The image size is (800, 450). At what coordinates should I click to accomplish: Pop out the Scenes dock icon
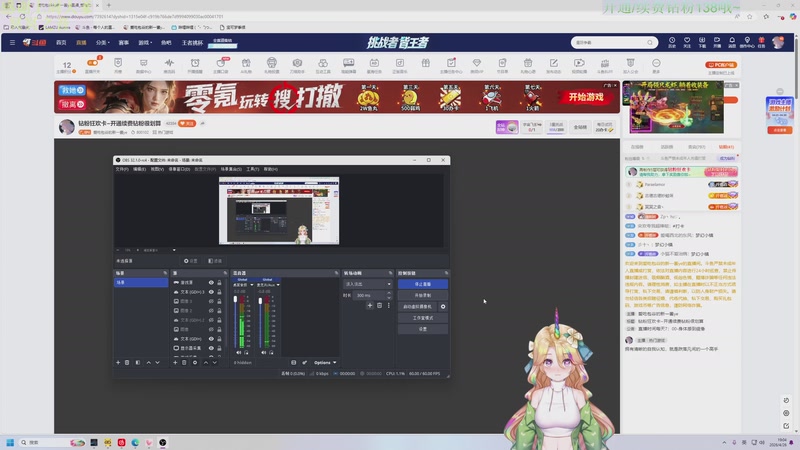[x=165, y=273]
